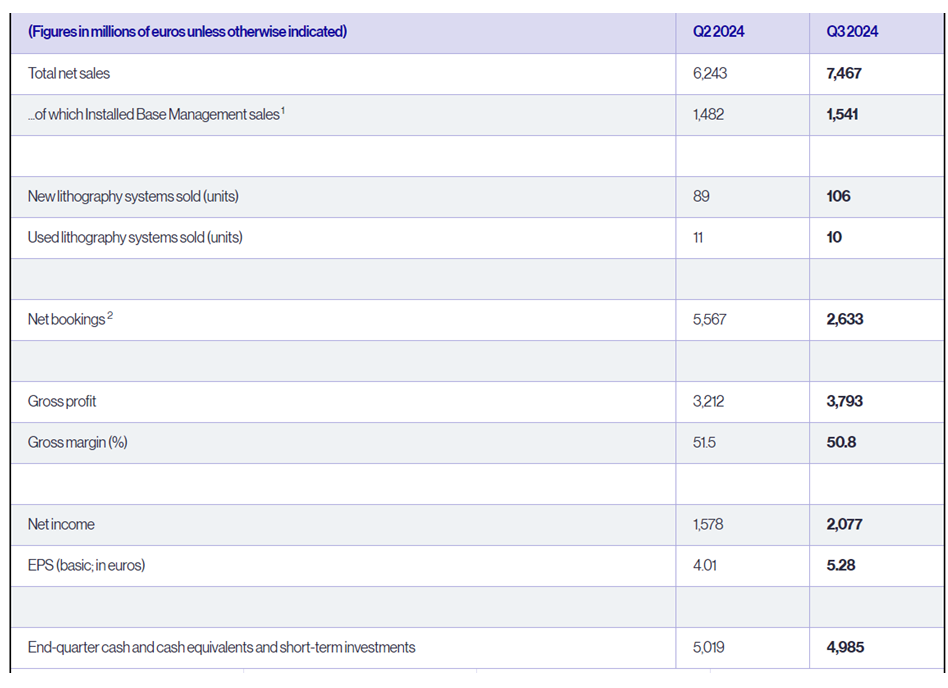This screenshot has width=948, height=688.
Task: Click footnote 1 beside Installed Base Management sales
Action: click(283, 111)
